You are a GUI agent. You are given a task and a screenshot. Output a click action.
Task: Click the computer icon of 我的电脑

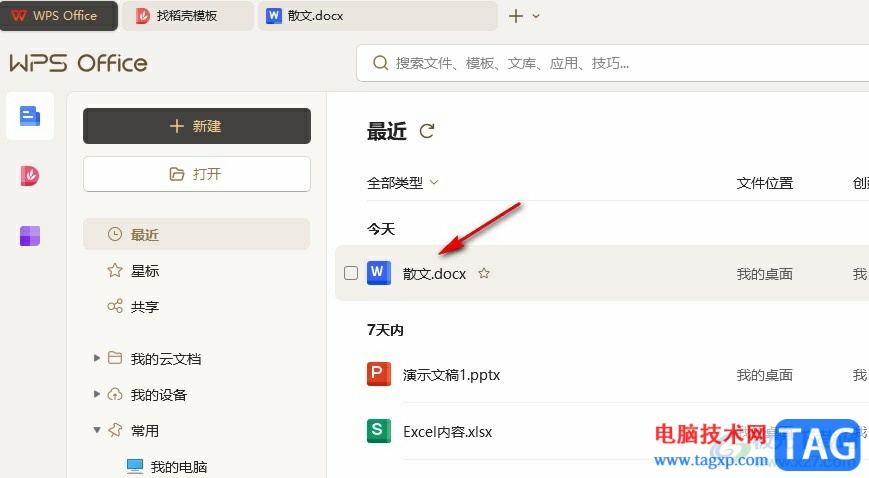tap(135, 466)
